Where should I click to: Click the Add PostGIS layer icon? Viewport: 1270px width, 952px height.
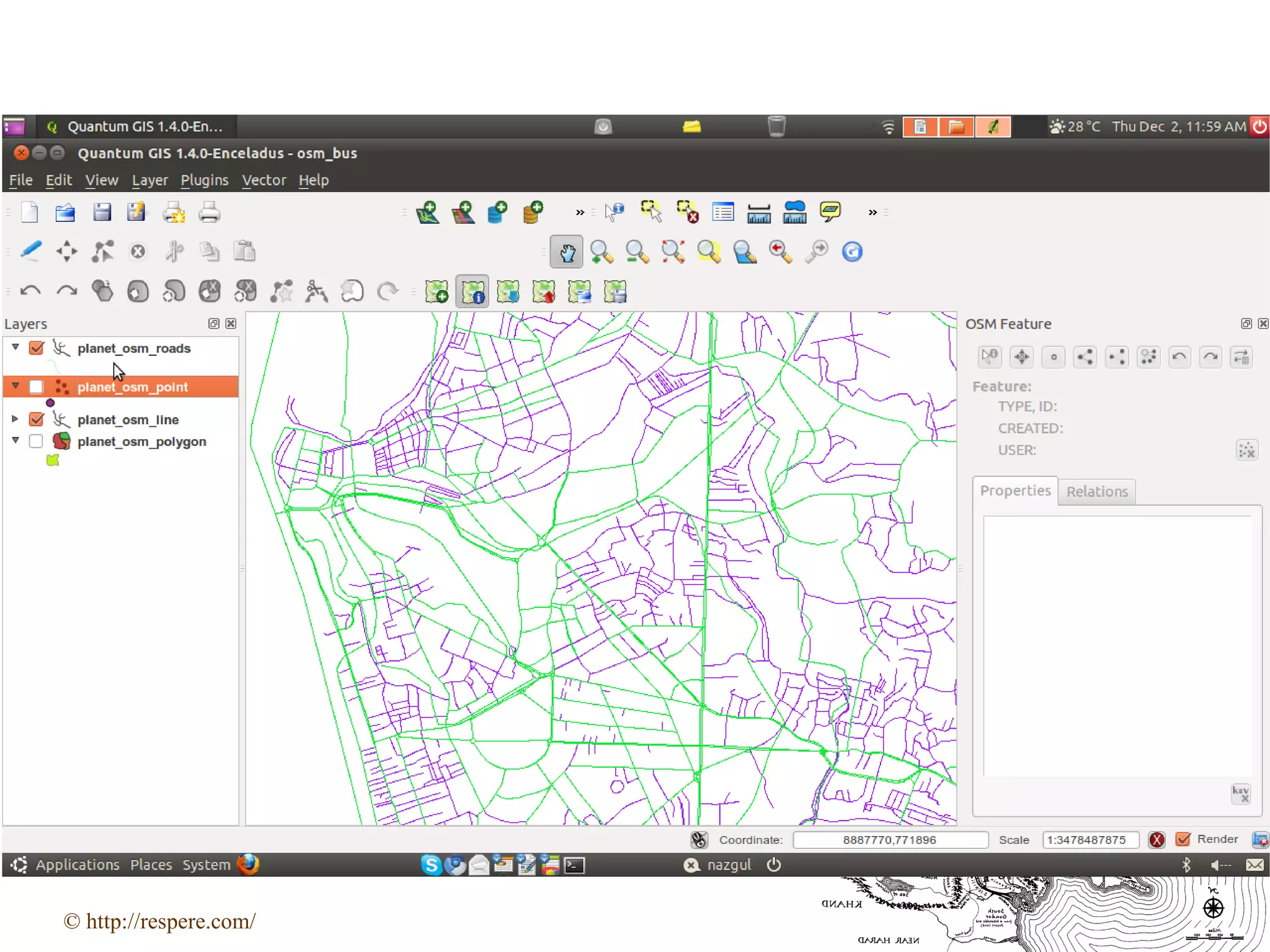497,213
